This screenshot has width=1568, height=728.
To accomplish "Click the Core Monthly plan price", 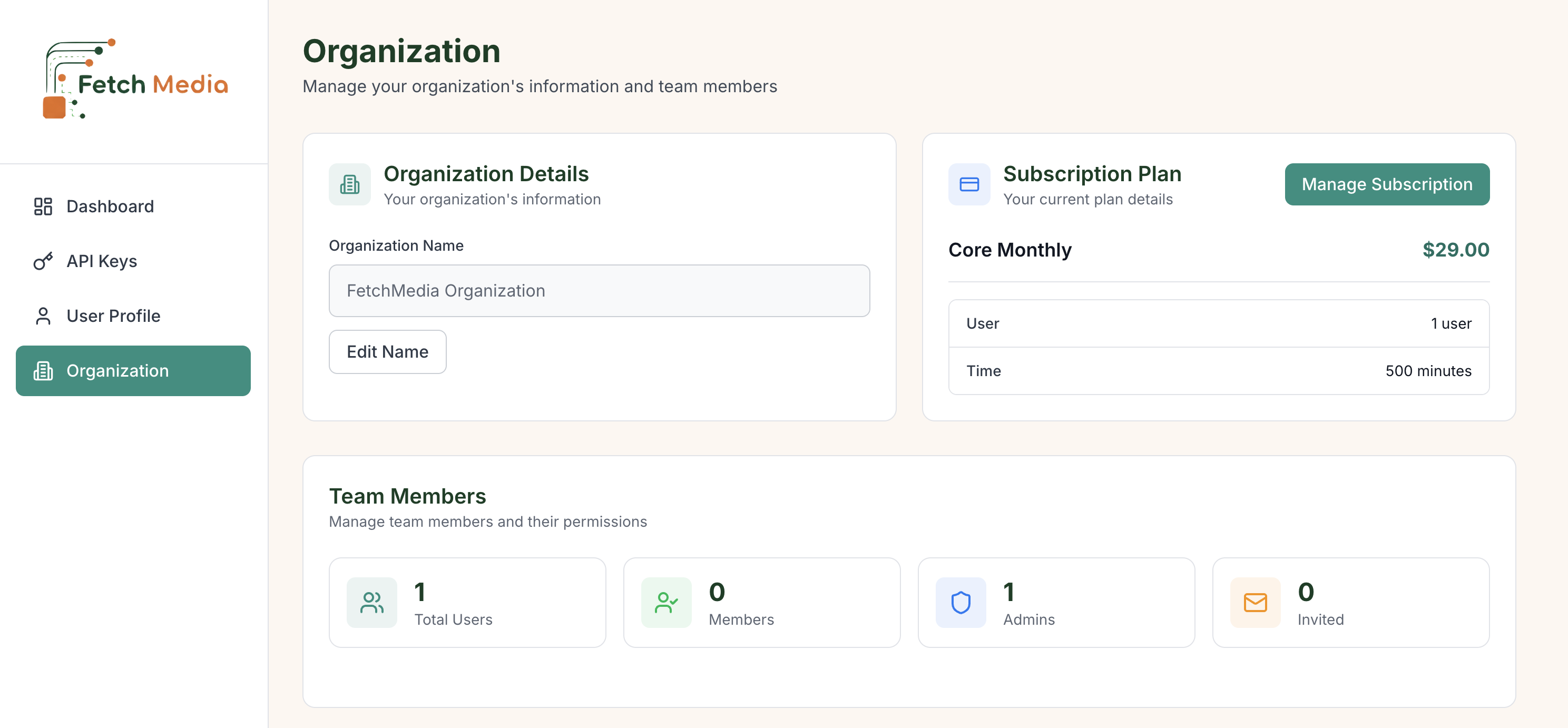I will (x=1456, y=250).
